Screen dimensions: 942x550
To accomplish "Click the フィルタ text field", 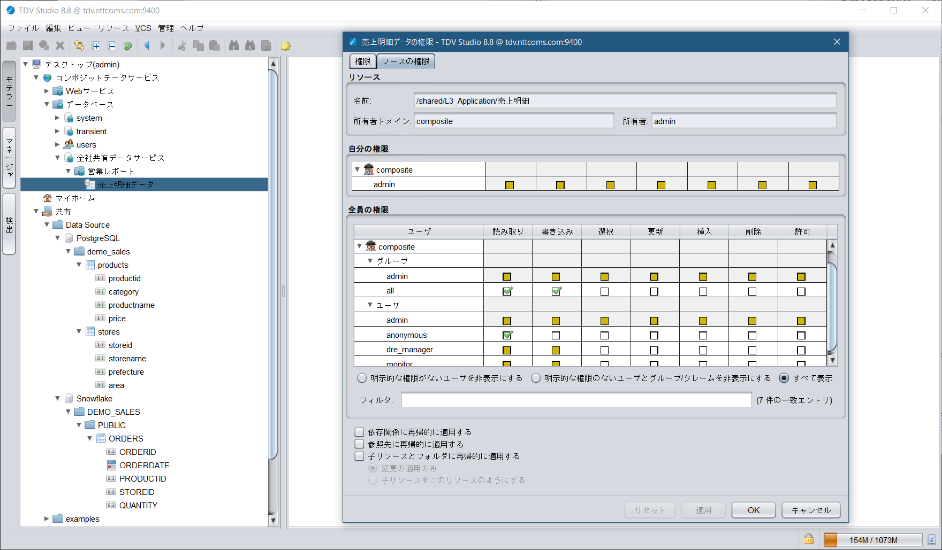I will click(576, 400).
